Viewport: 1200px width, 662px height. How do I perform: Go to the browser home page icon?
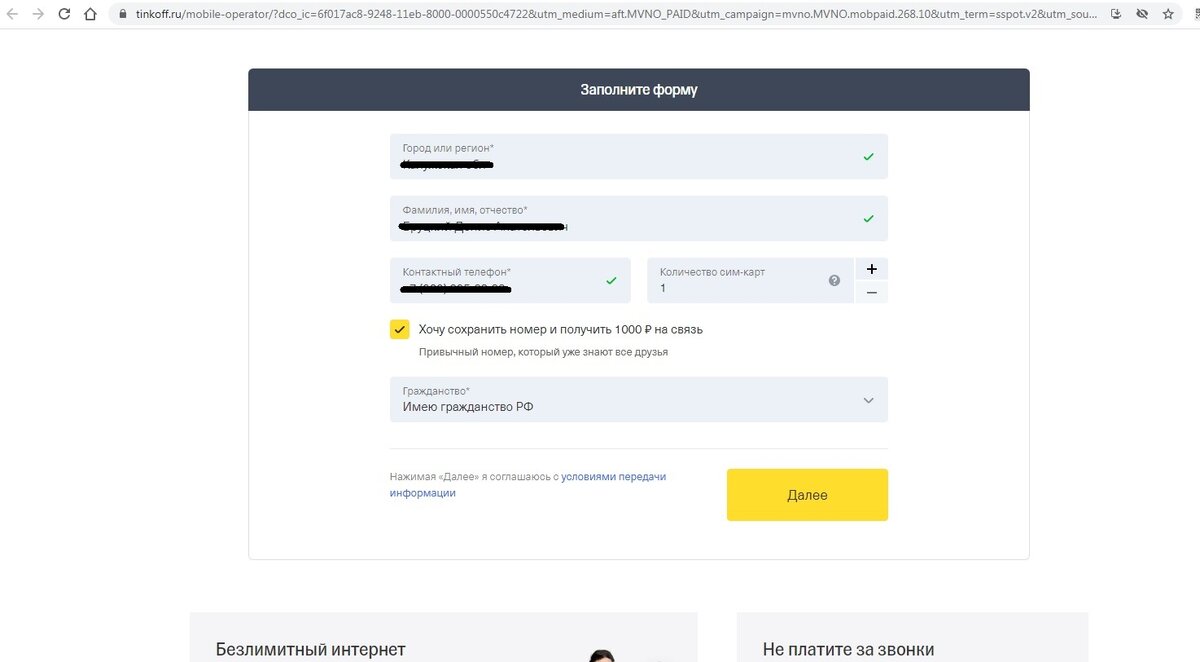[x=90, y=14]
